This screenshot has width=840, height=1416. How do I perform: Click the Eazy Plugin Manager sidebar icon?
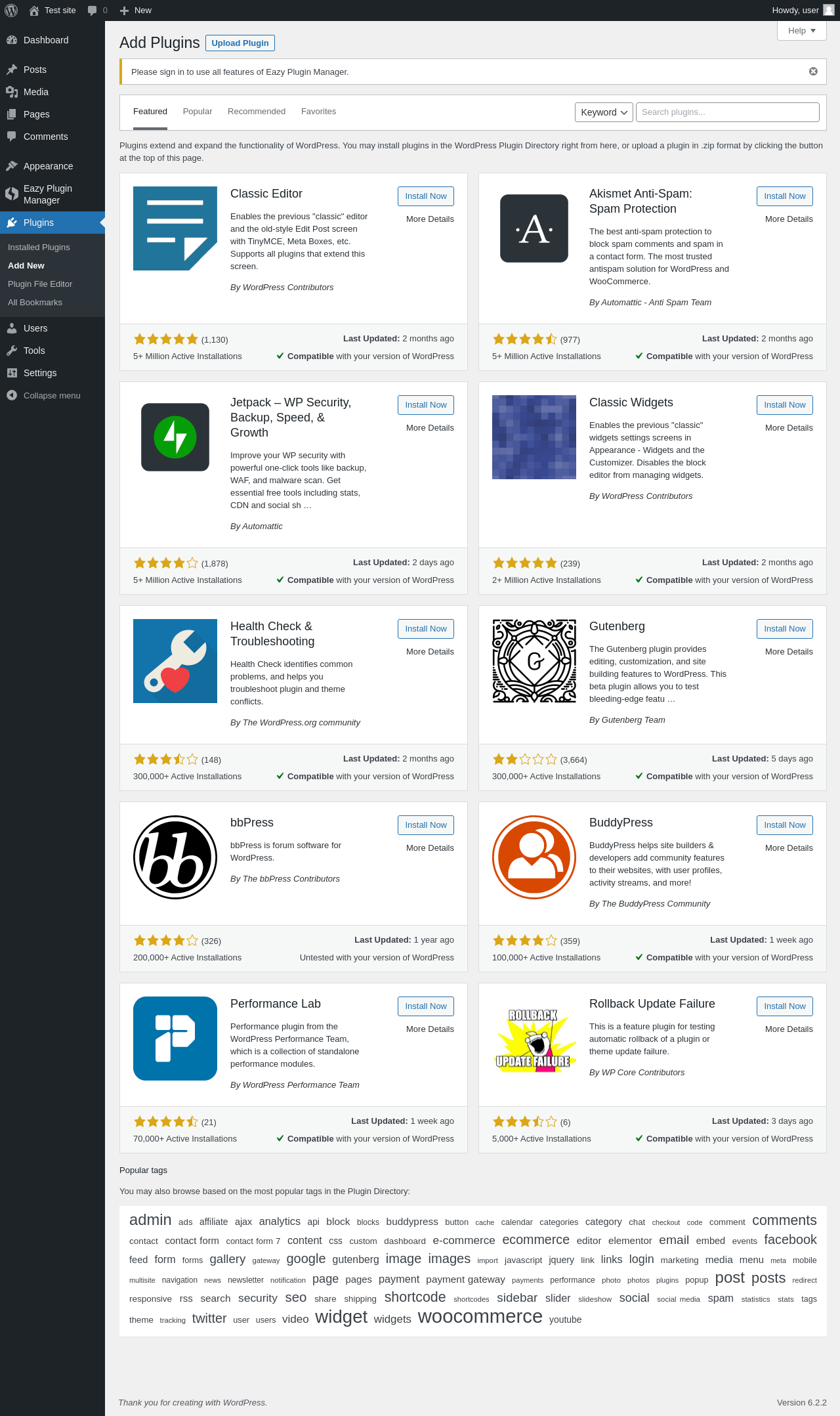(x=12, y=194)
